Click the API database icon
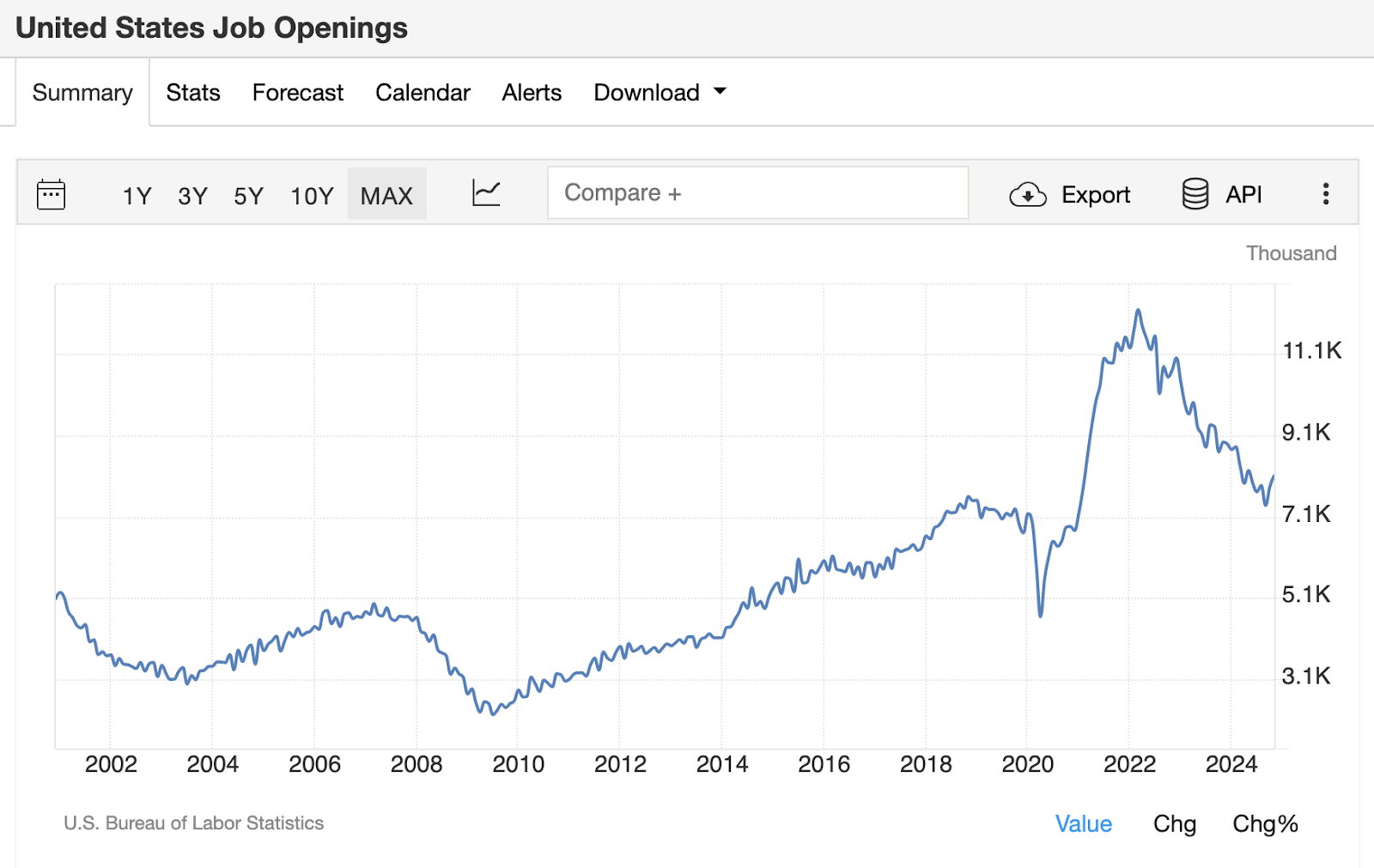 pos(1195,194)
